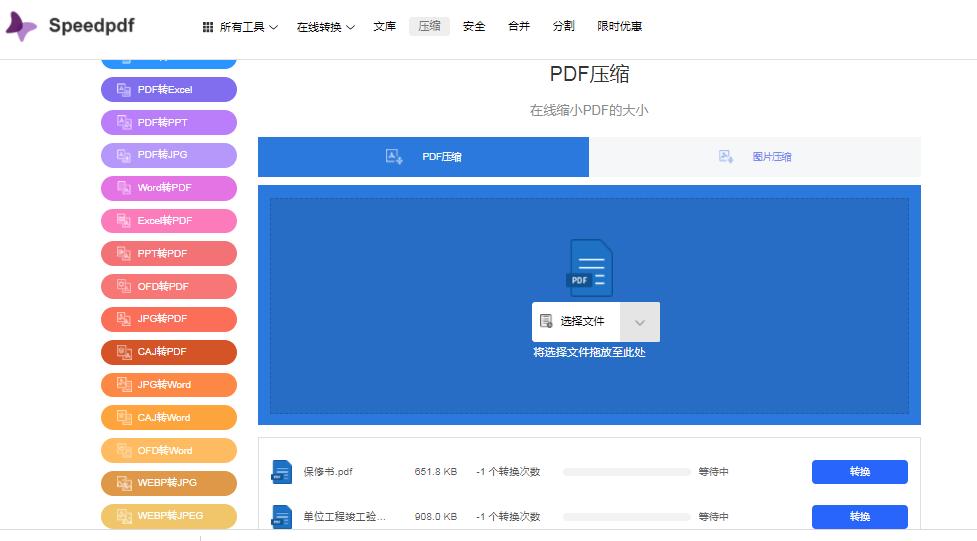Click the file icon for 保修书.pdf
This screenshot has width=977, height=541.
click(282, 472)
